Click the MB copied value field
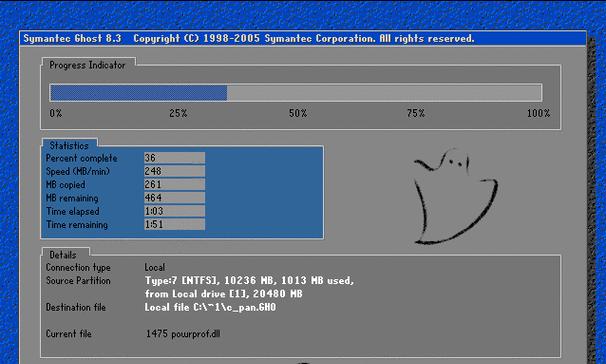Image resolution: width=606 pixels, height=364 pixels. click(174, 184)
